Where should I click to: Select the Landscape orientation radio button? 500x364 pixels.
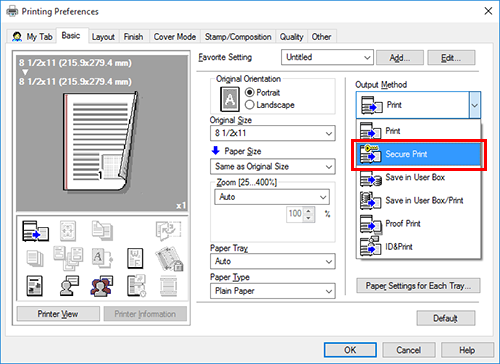(x=249, y=105)
